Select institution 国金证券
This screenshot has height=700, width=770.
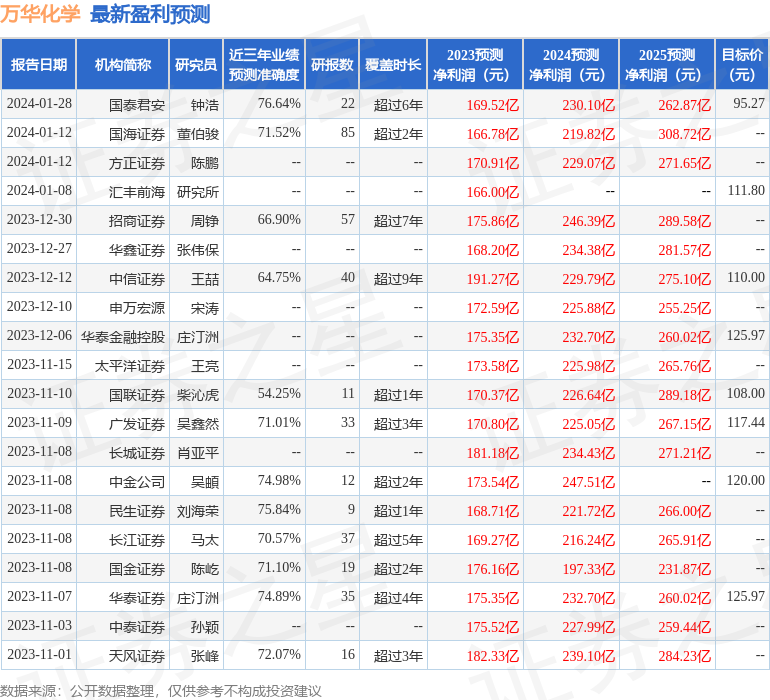coord(137,568)
